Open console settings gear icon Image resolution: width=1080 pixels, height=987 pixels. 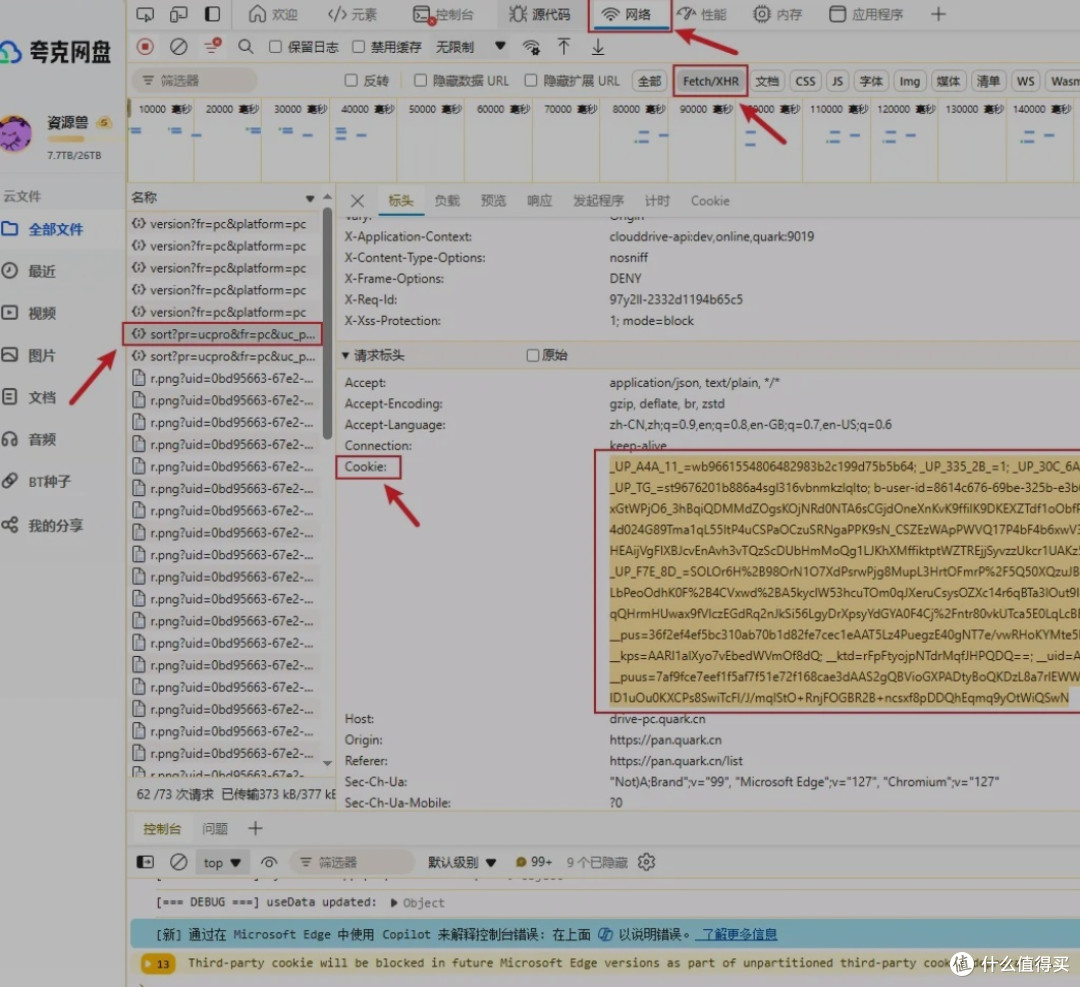click(646, 862)
